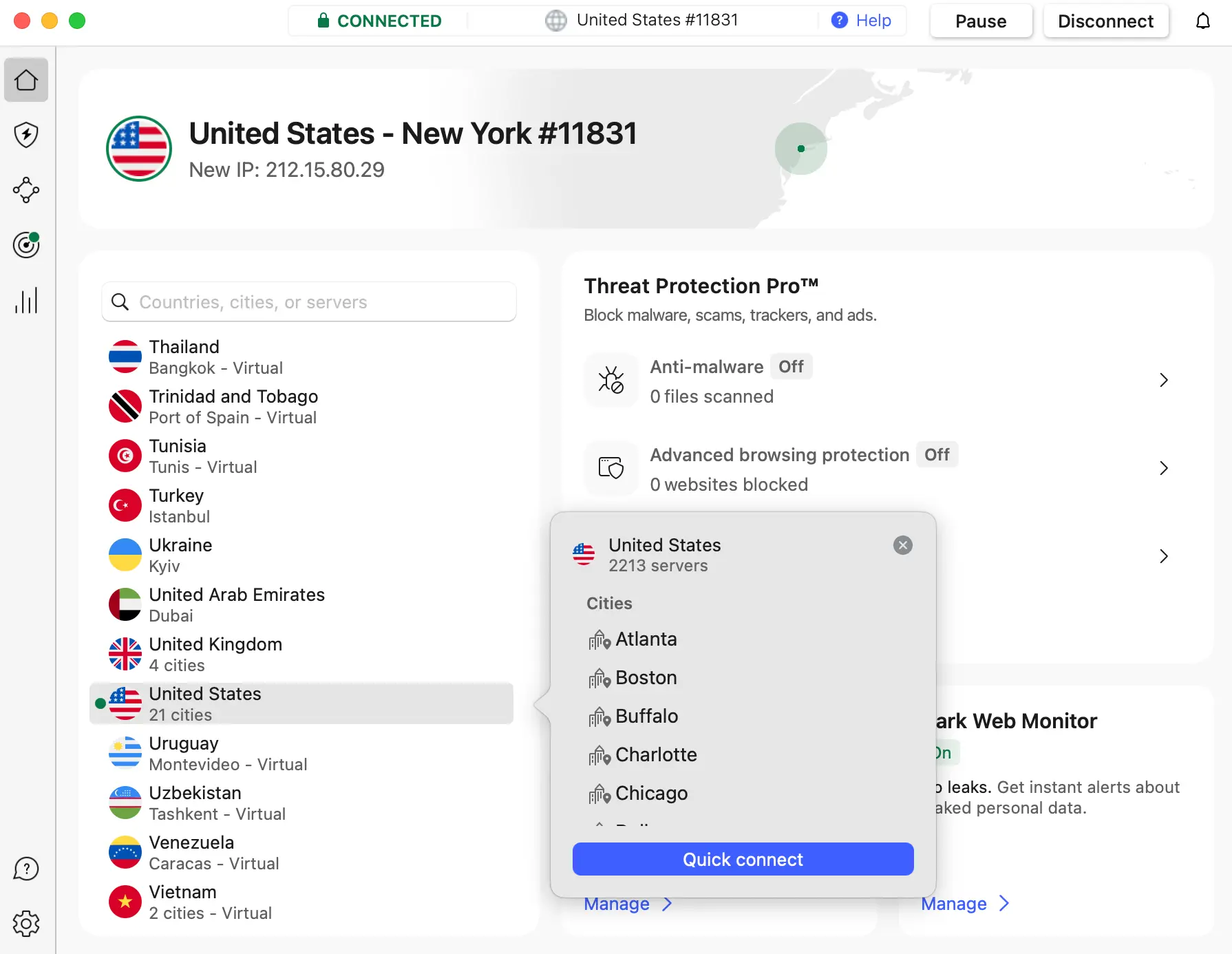Screen dimensions: 1232x954
Task: Click the 2213 servers text in popup
Action: 658,566
